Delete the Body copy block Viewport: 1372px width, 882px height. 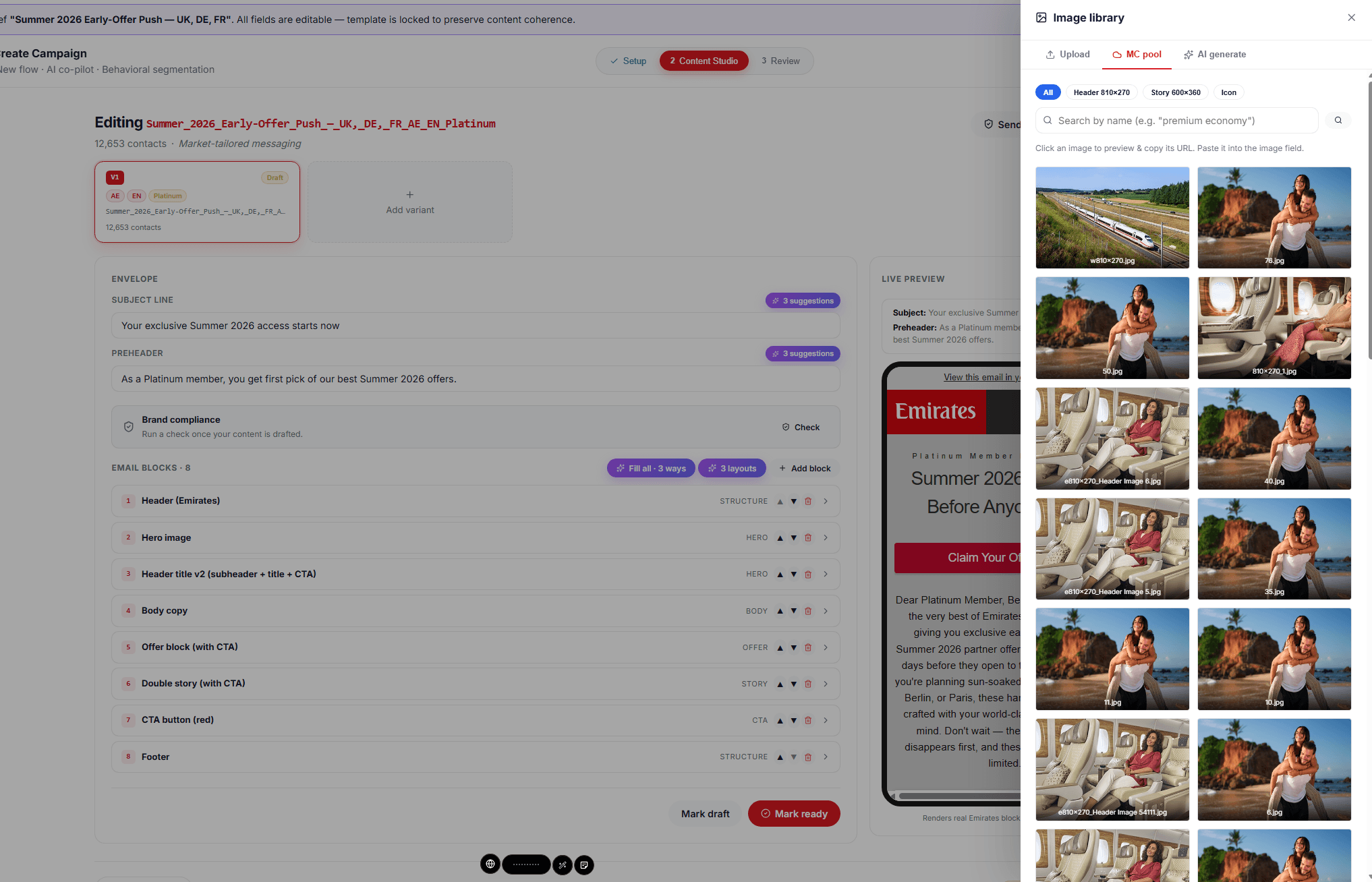click(808, 611)
